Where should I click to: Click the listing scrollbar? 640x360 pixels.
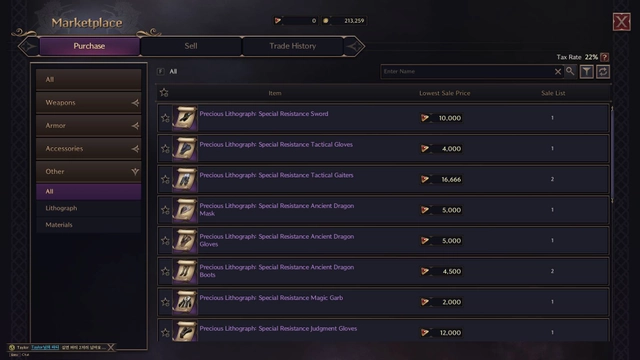(x=612, y=154)
